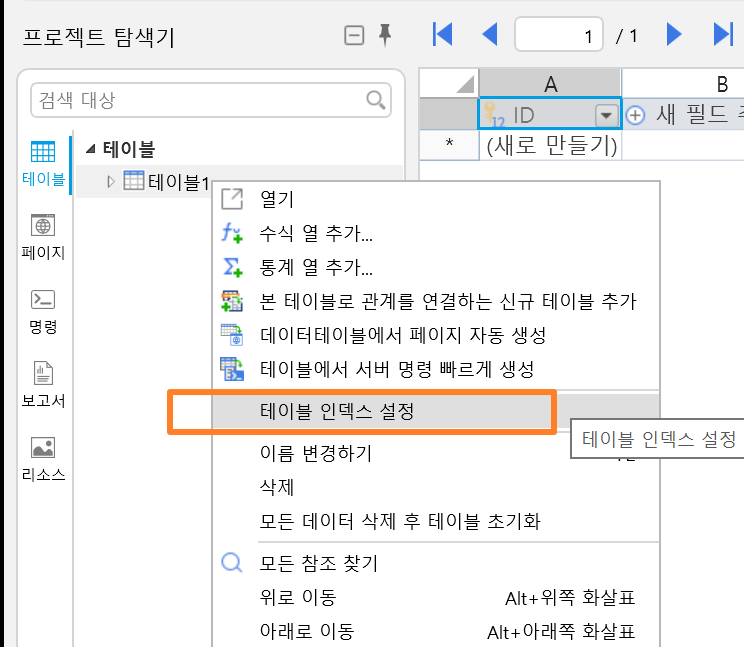Add a new field with 새 필드 button
744x647 pixels.
(x=683, y=115)
